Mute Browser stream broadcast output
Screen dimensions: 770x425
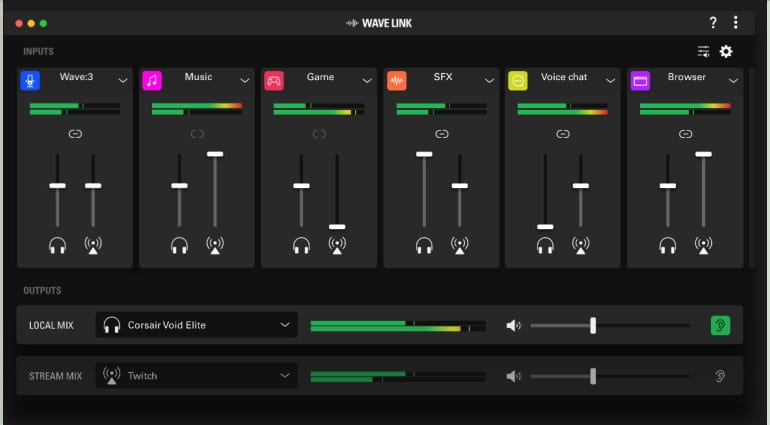[x=703, y=245]
